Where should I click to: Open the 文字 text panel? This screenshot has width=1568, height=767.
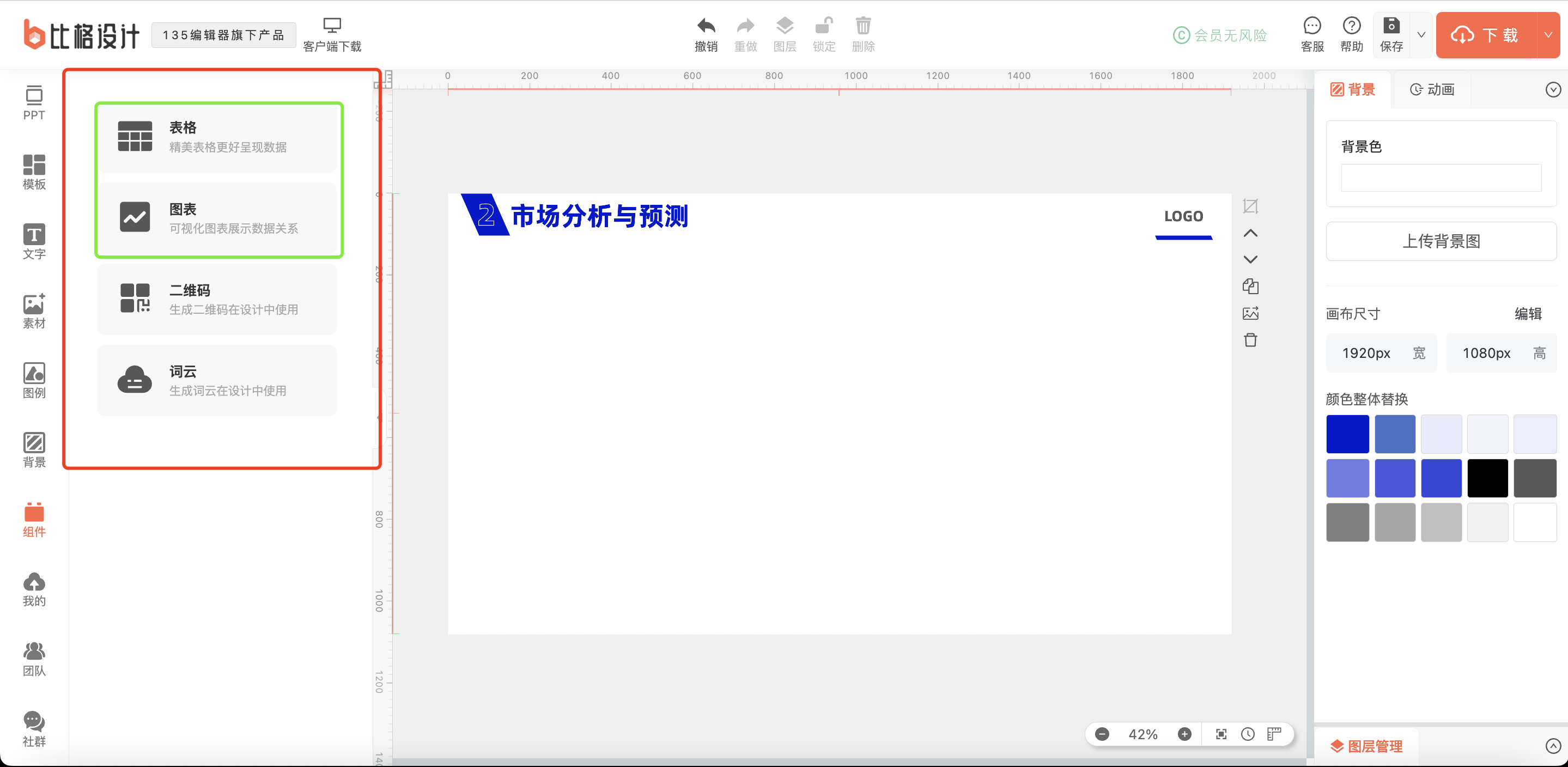[x=34, y=242]
